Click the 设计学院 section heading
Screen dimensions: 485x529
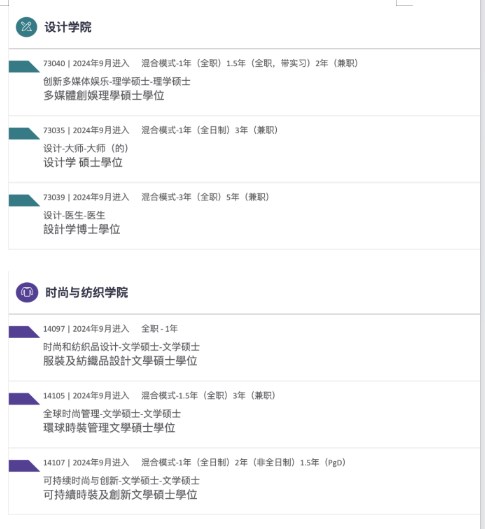(x=68, y=27)
